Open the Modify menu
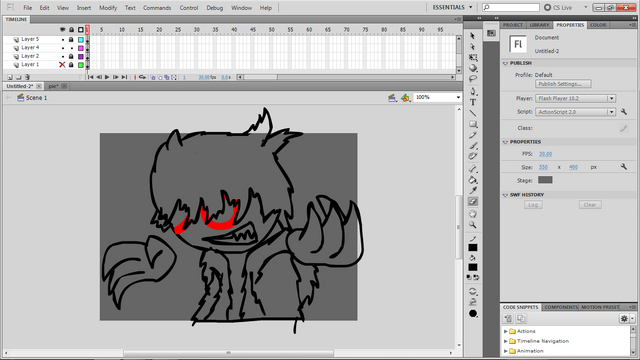 click(x=108, y=8)
